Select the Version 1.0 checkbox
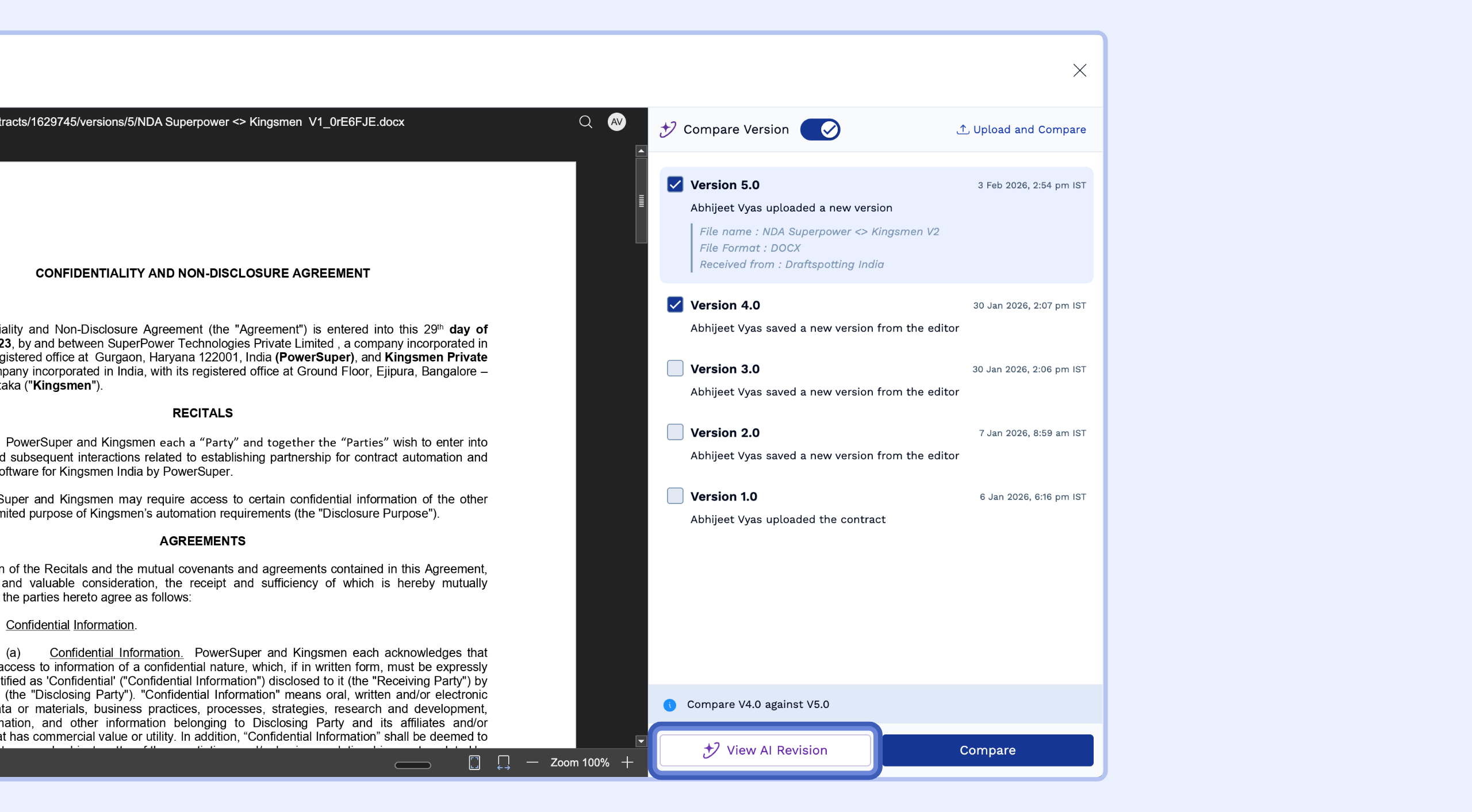This screenshot has height=812, width=1472. coord(675,496)
